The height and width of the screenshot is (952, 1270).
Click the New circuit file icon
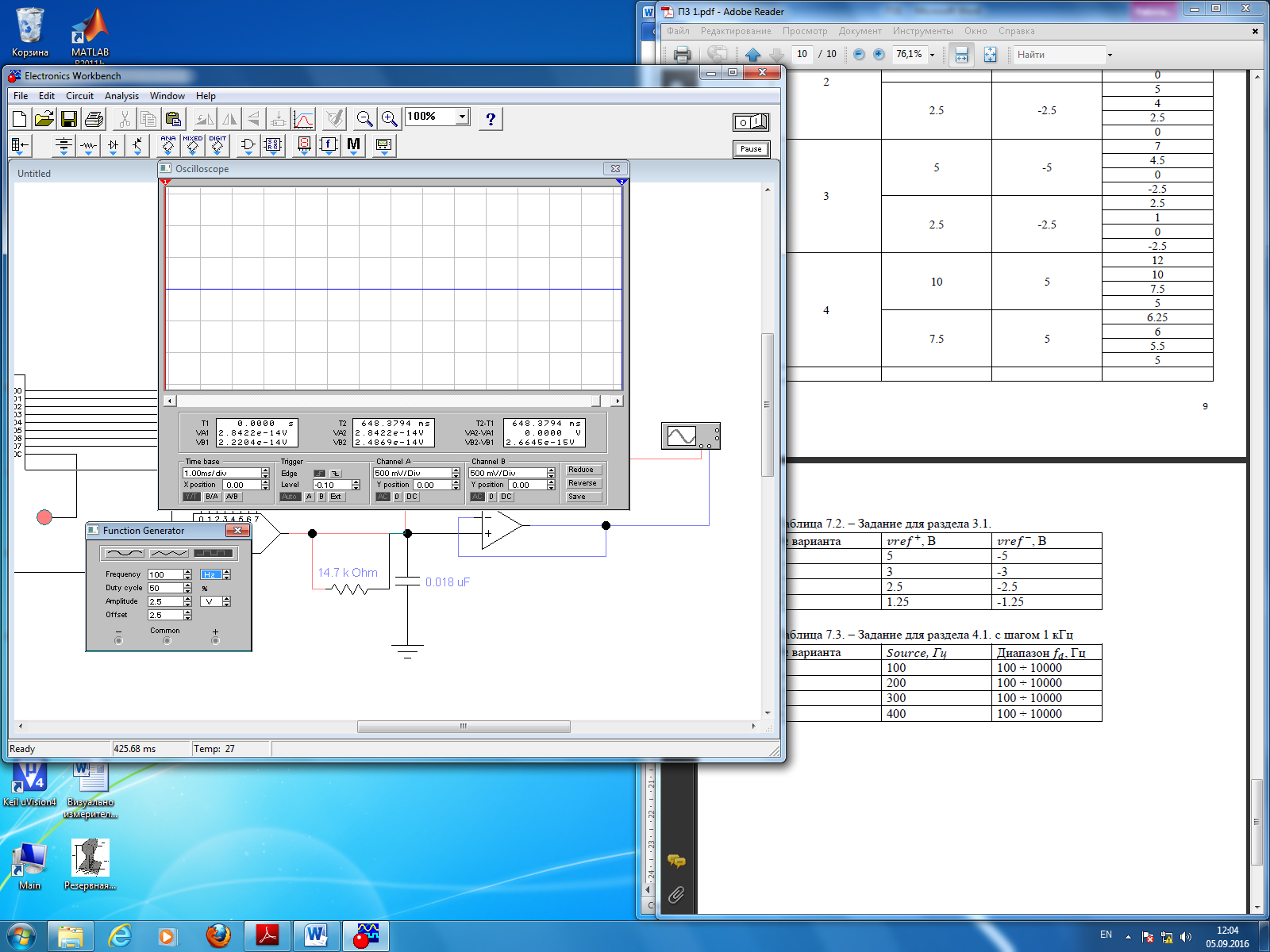[20, 119]
